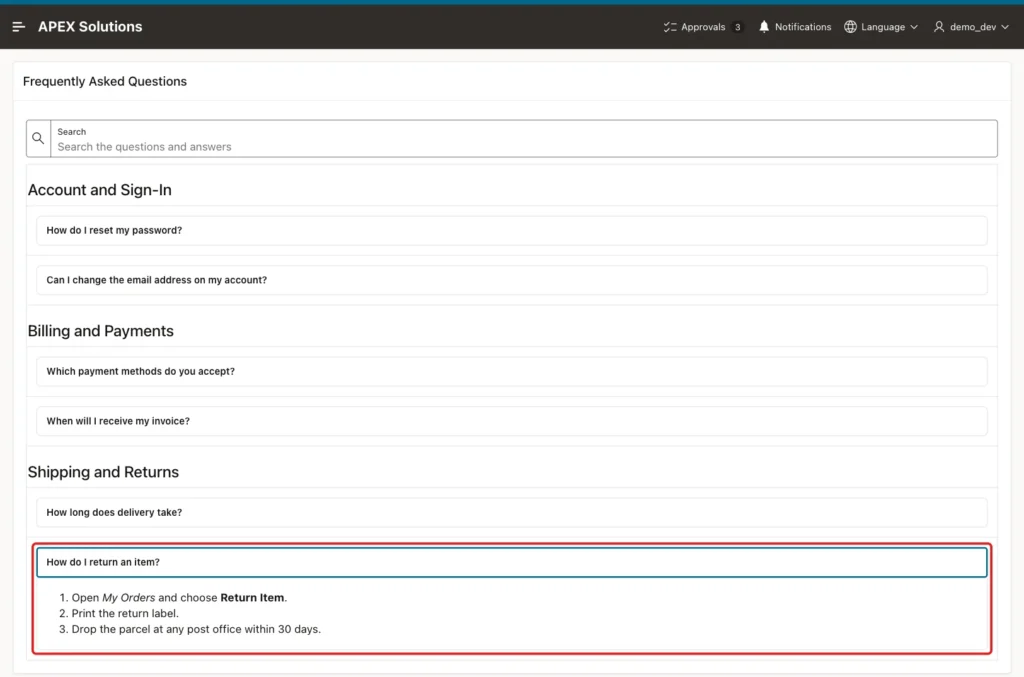Image resolution: width=1024 pixels, height=677 pixels.
Task: Click the APEX Solutions app title
Action: coord(90,27)
